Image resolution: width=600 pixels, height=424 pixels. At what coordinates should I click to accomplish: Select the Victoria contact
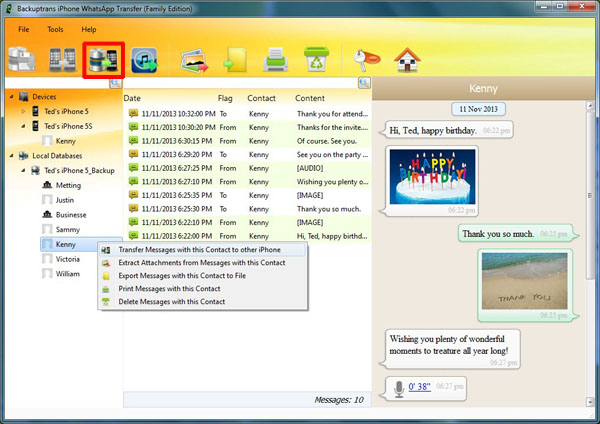[67, 259]
